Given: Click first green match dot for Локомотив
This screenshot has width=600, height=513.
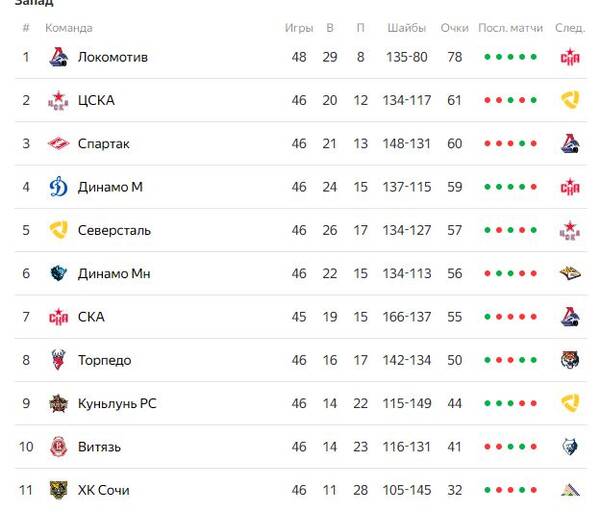Looking at the screenshot, I should pos(487,57).
